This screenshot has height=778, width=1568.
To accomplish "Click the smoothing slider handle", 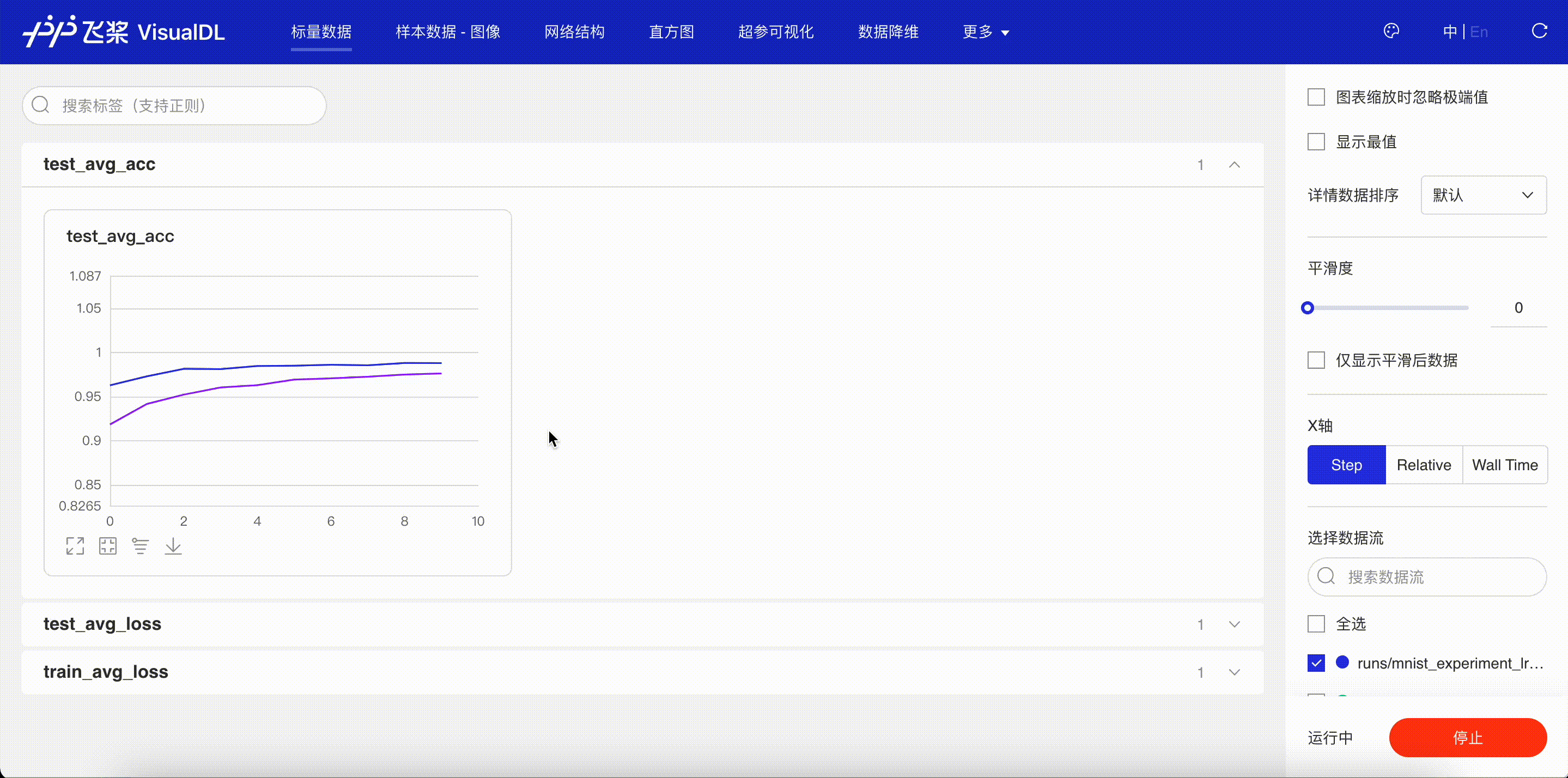I will [1307, 307].
